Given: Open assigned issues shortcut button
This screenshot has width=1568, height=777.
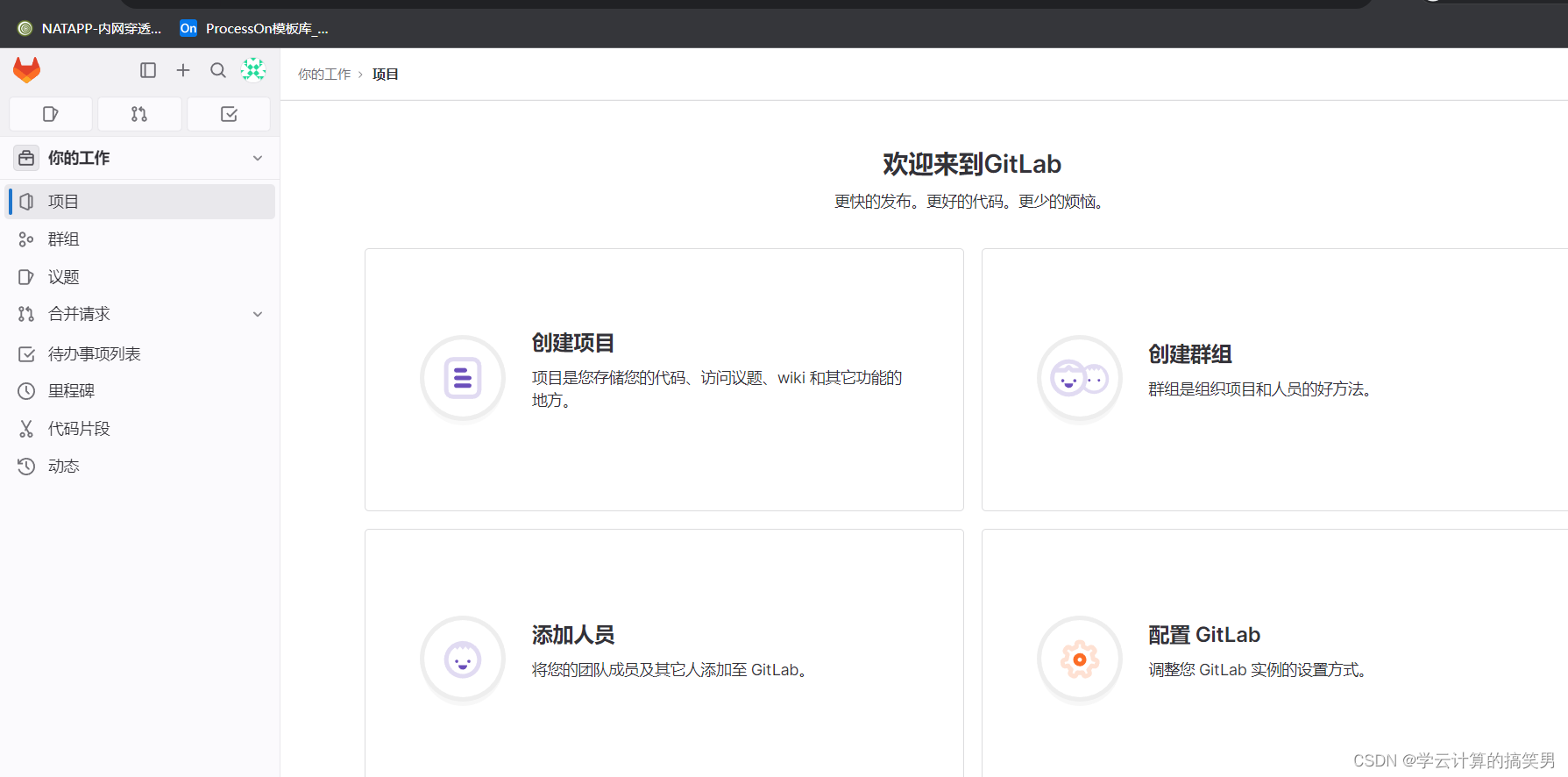Looking at the screenshot, I should [51, 114].
